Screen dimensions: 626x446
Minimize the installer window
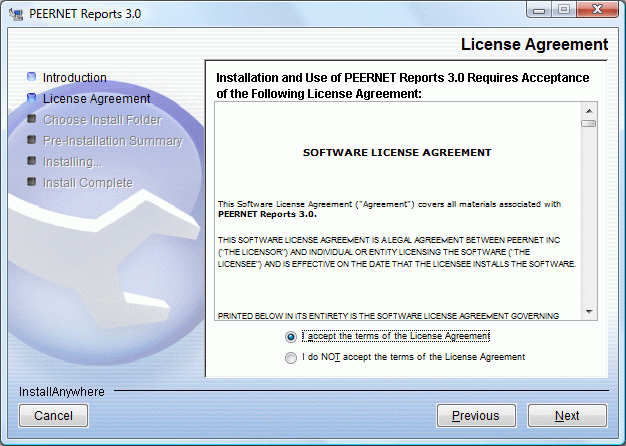coord(539,10)
